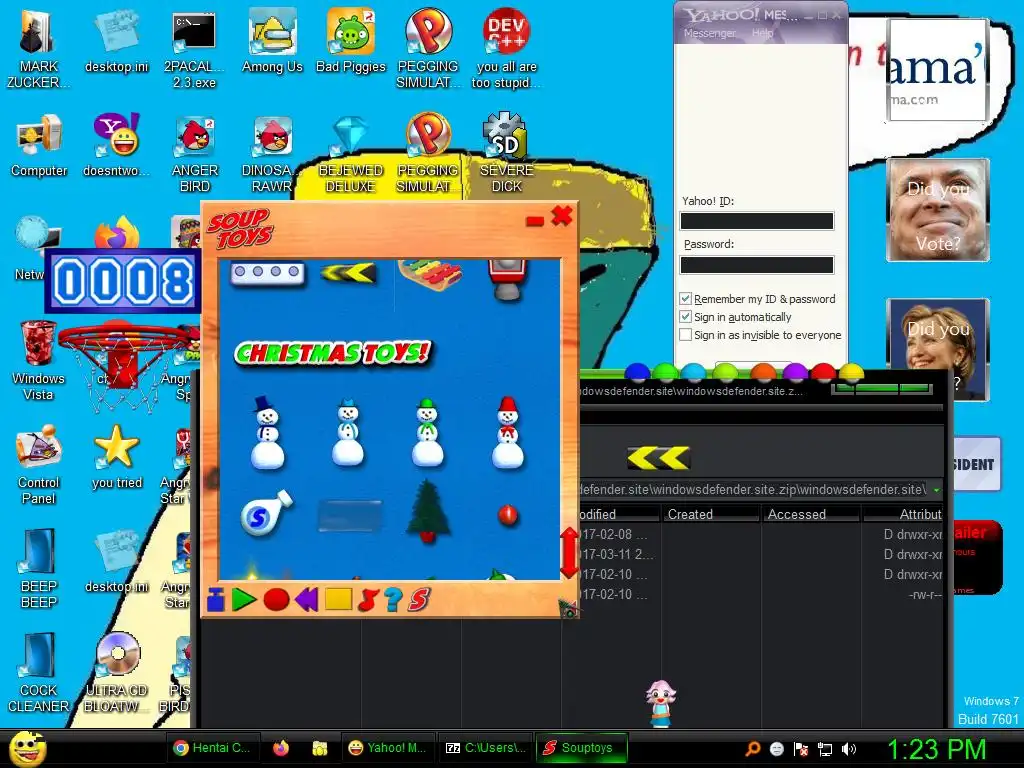The width and height of the screenshot is (1024, 768).
Task: Open the Messenger menu in Yahoo Messenger
Action: pyautogui.click(x=709, y=33)
